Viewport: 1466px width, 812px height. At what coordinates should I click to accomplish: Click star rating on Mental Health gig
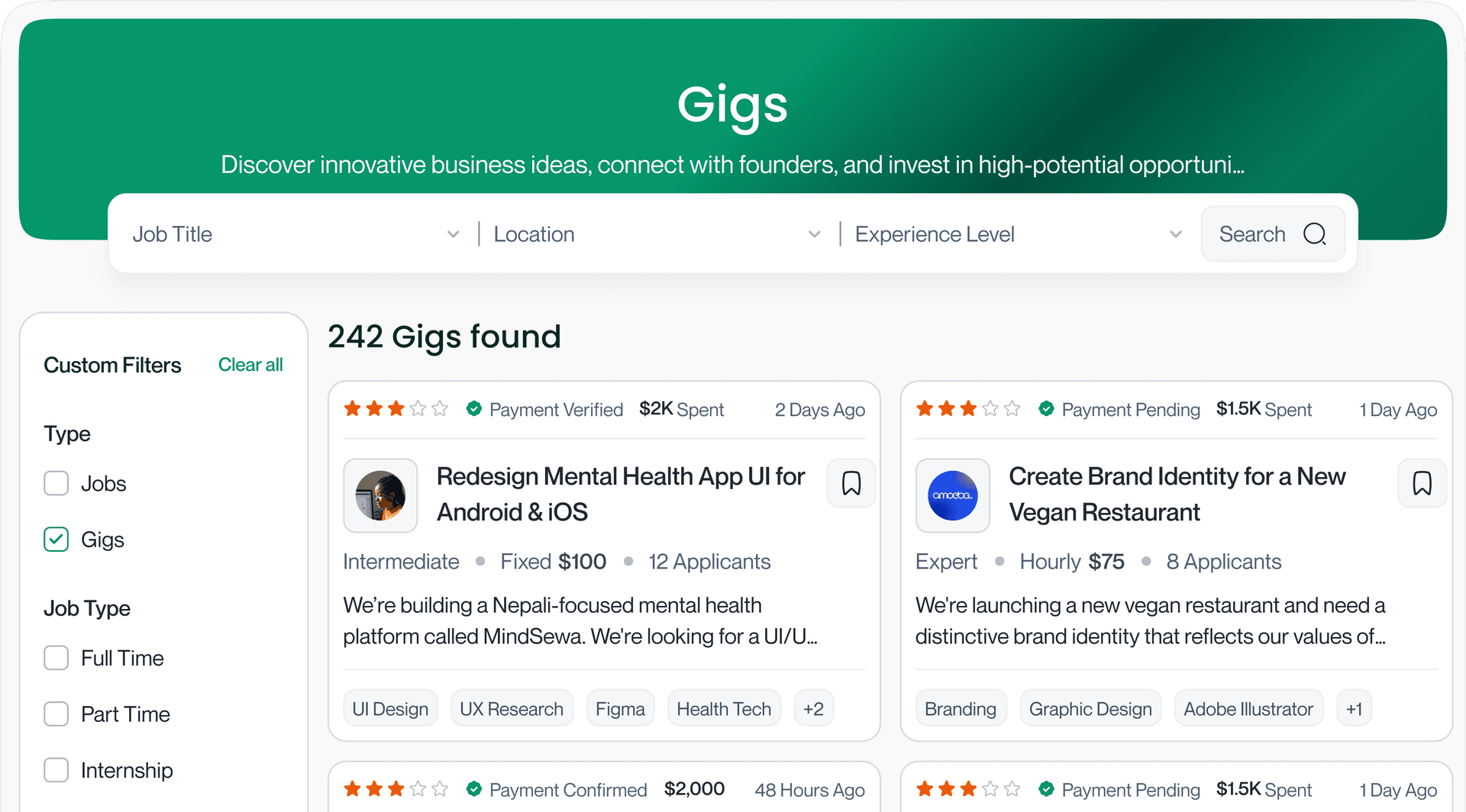click(x=396, y=409)
